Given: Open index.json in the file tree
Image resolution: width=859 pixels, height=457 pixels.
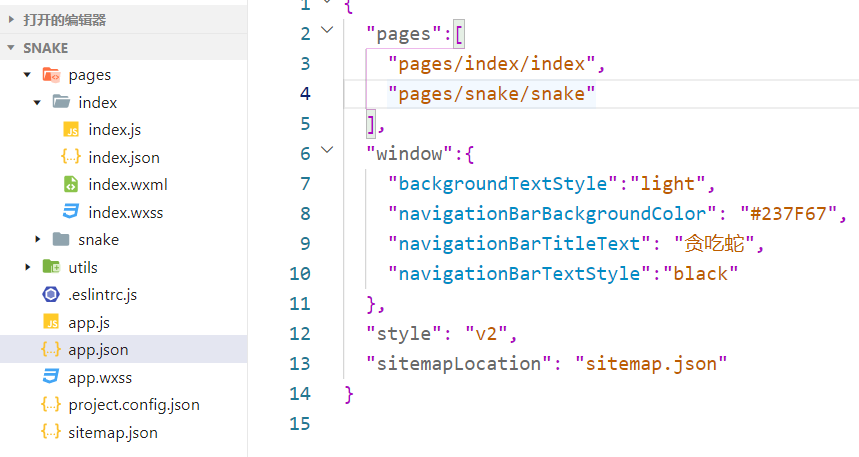Looking at the screenshot, I should (124, 157).
